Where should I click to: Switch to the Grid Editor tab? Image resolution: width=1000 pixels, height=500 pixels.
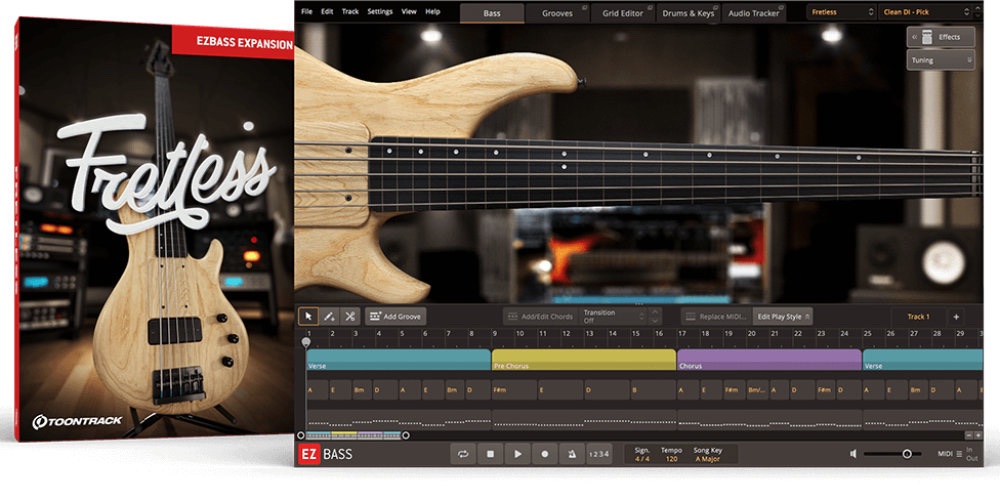pyautogui.click(x=622, y=13)
